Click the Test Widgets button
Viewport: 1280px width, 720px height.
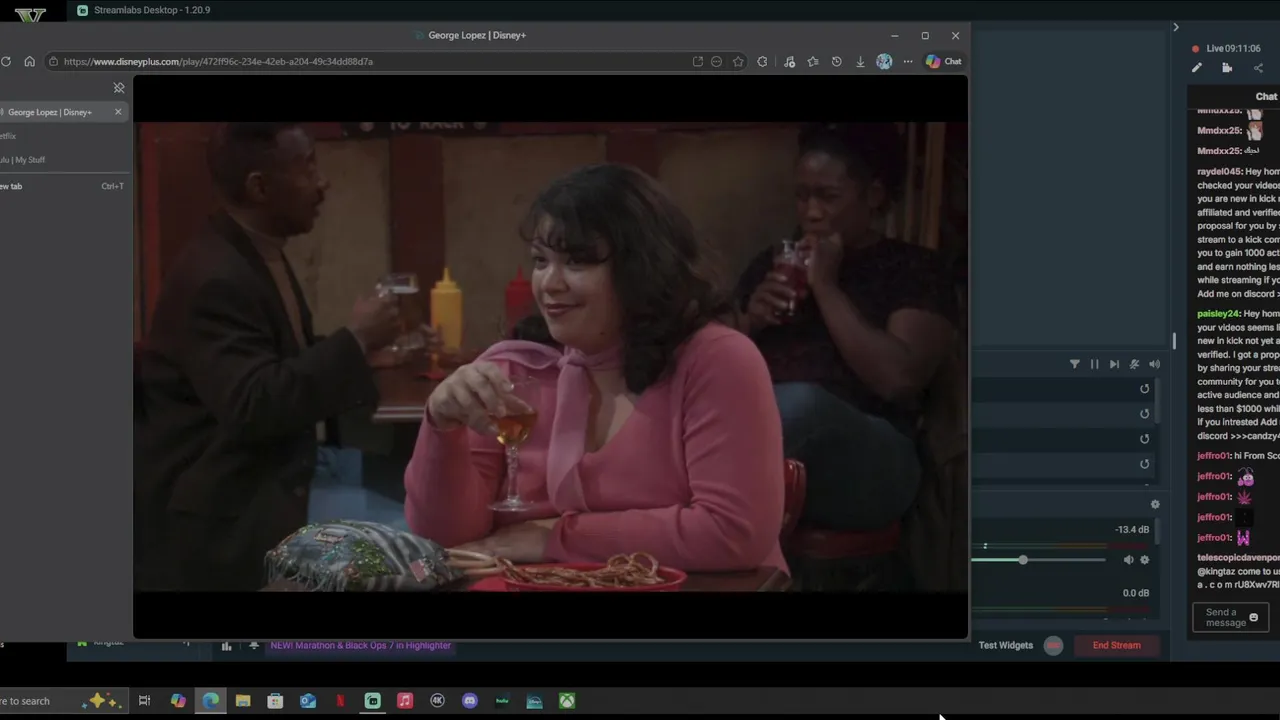(x=1006, y=645)
